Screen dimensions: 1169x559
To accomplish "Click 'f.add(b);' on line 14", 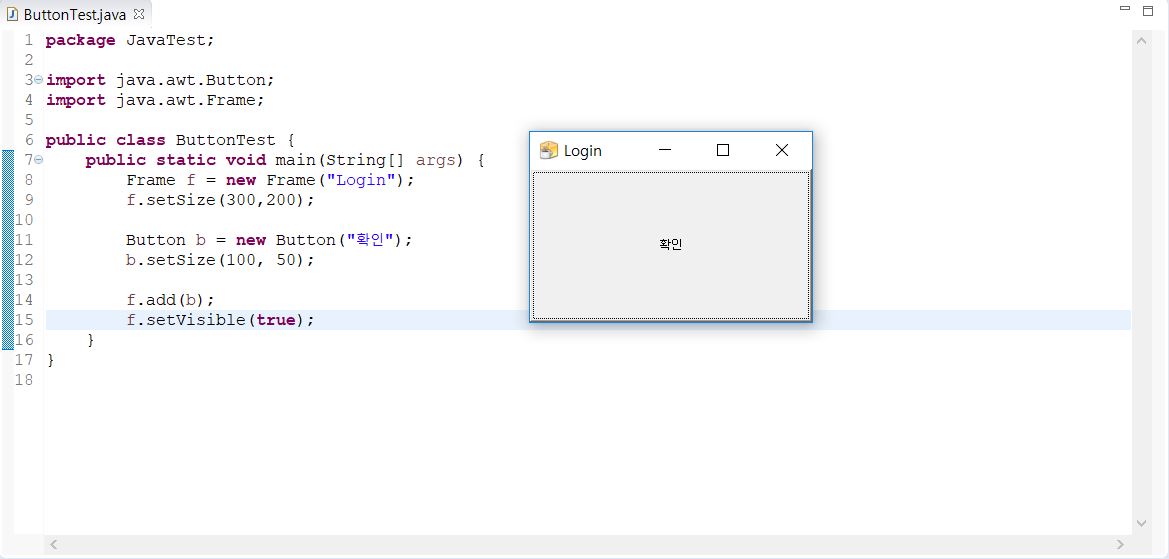I will 170,300.
